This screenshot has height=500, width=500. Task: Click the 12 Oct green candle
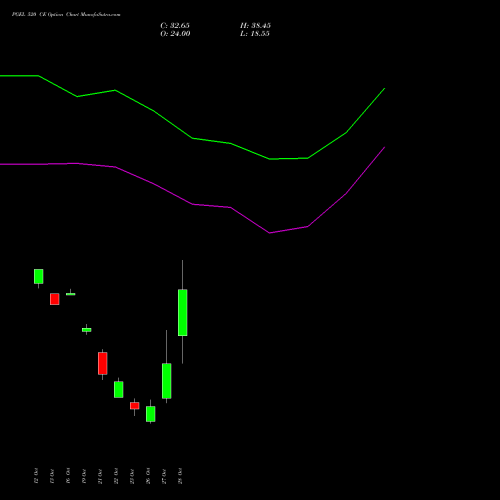pos(38,276)
